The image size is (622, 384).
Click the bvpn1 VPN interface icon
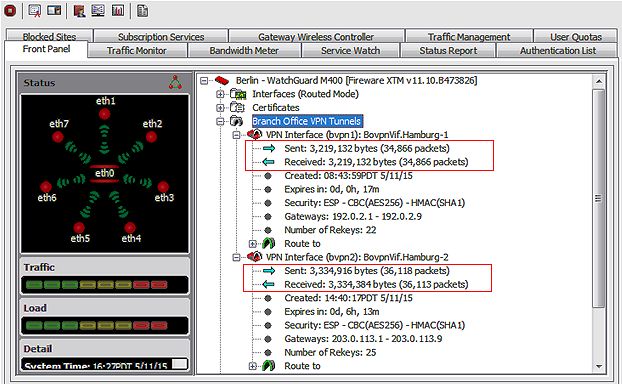pos(255,134)
